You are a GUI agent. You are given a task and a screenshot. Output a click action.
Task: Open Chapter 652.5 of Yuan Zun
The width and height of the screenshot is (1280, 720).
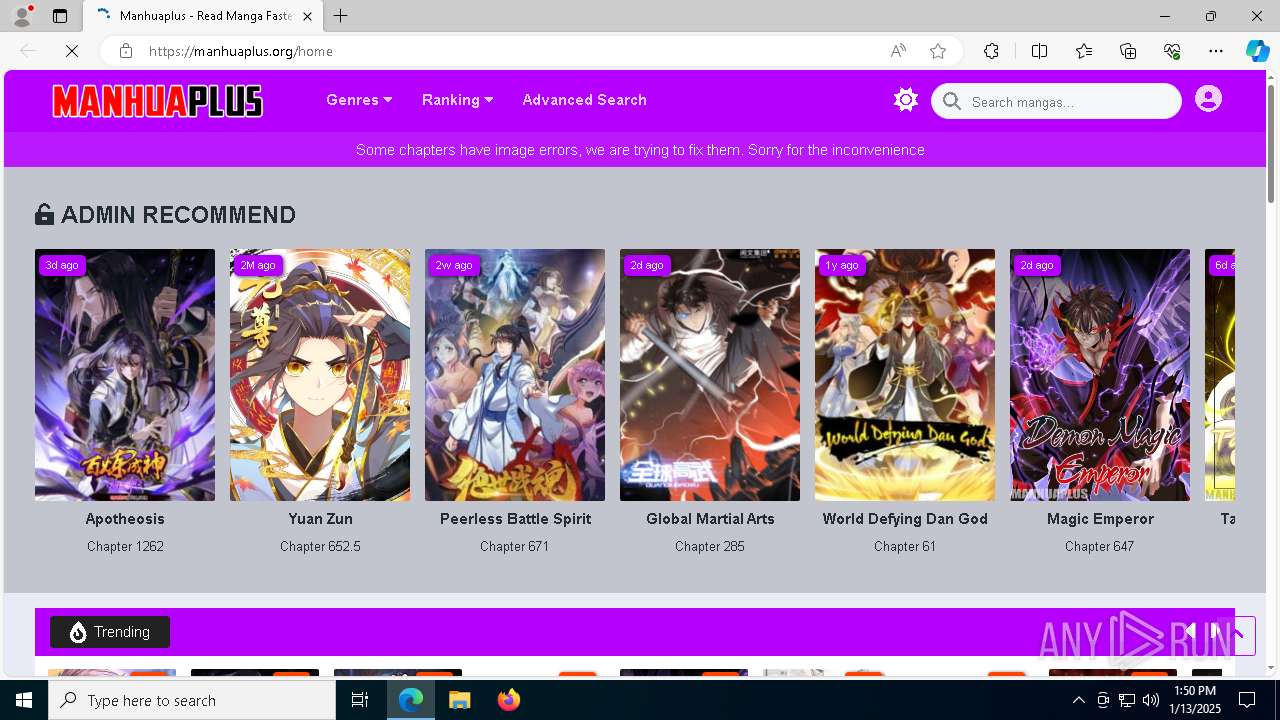(x=320, y=546)
